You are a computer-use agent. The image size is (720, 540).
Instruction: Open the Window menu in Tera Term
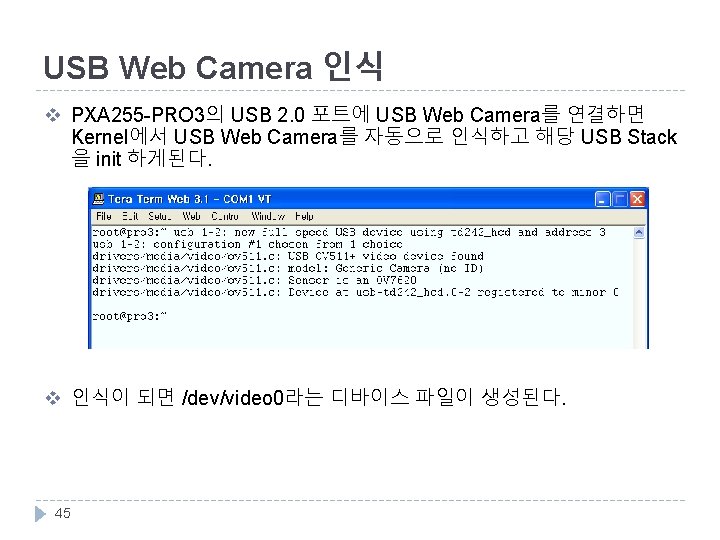coord(268,216)
